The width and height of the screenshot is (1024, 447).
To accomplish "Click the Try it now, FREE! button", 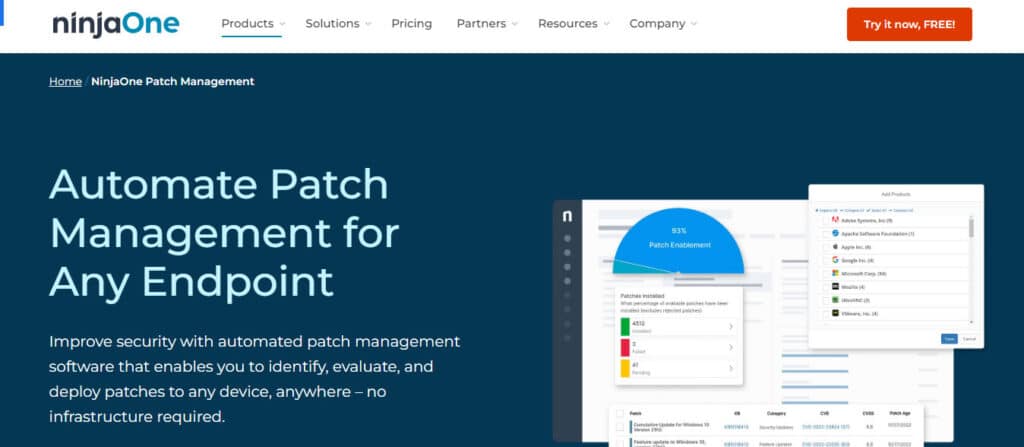I will tap(908, 24).
